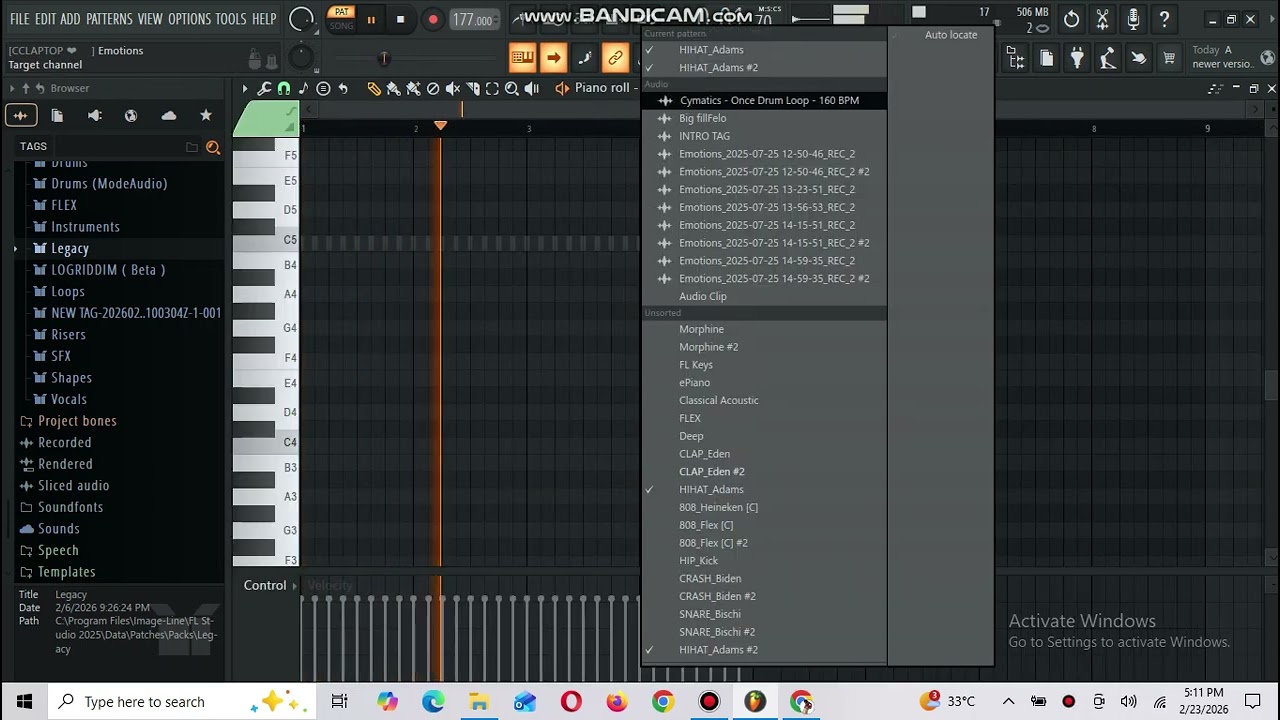Open the browser search magnifier icon
Viewport: 1280px width, 720px height.
213,147
